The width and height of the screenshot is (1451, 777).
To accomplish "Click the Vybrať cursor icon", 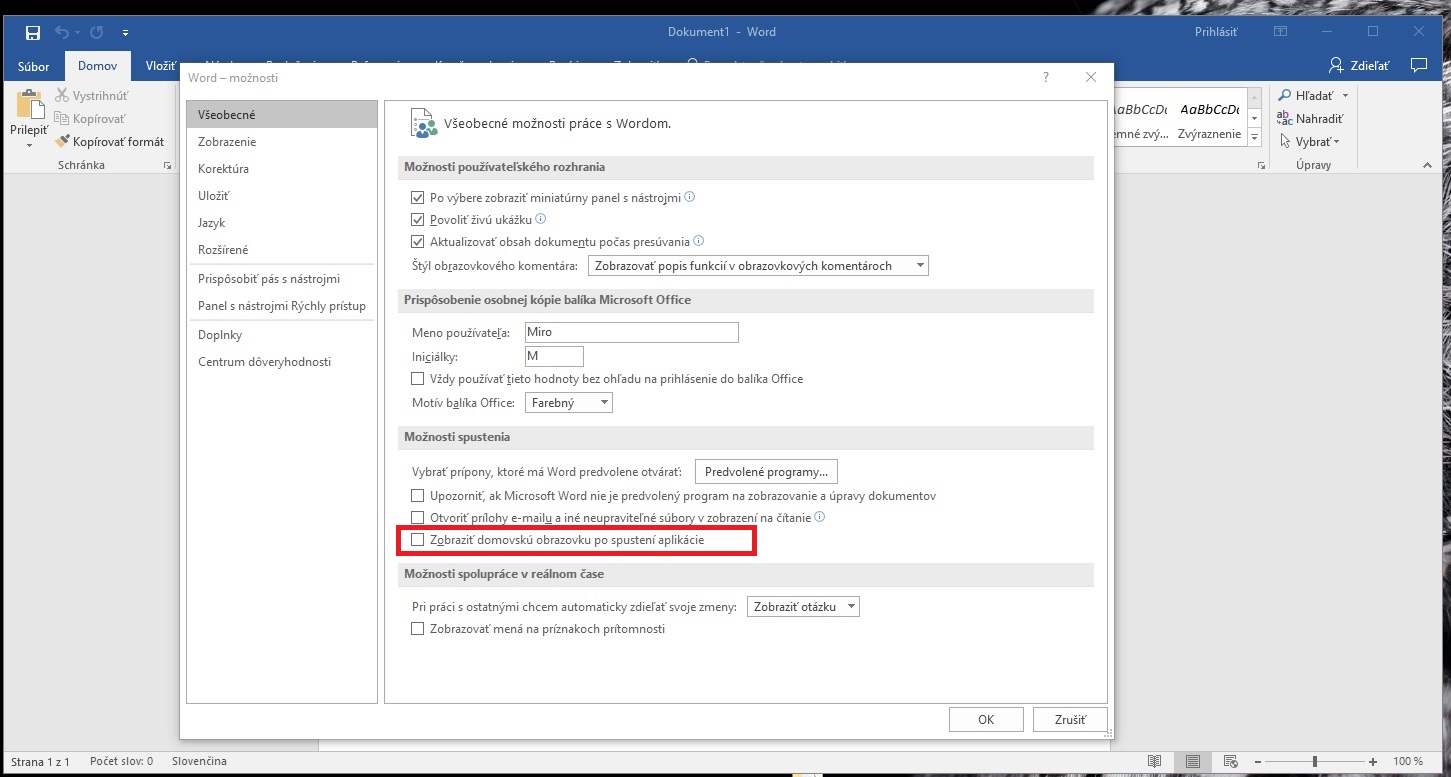I will coord(1285,142).
